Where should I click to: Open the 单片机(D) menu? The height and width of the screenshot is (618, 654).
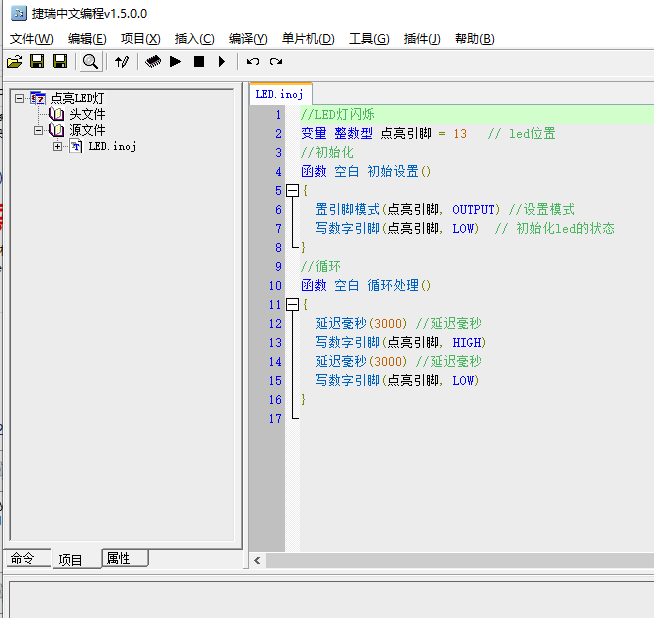[x=308, y=39]
